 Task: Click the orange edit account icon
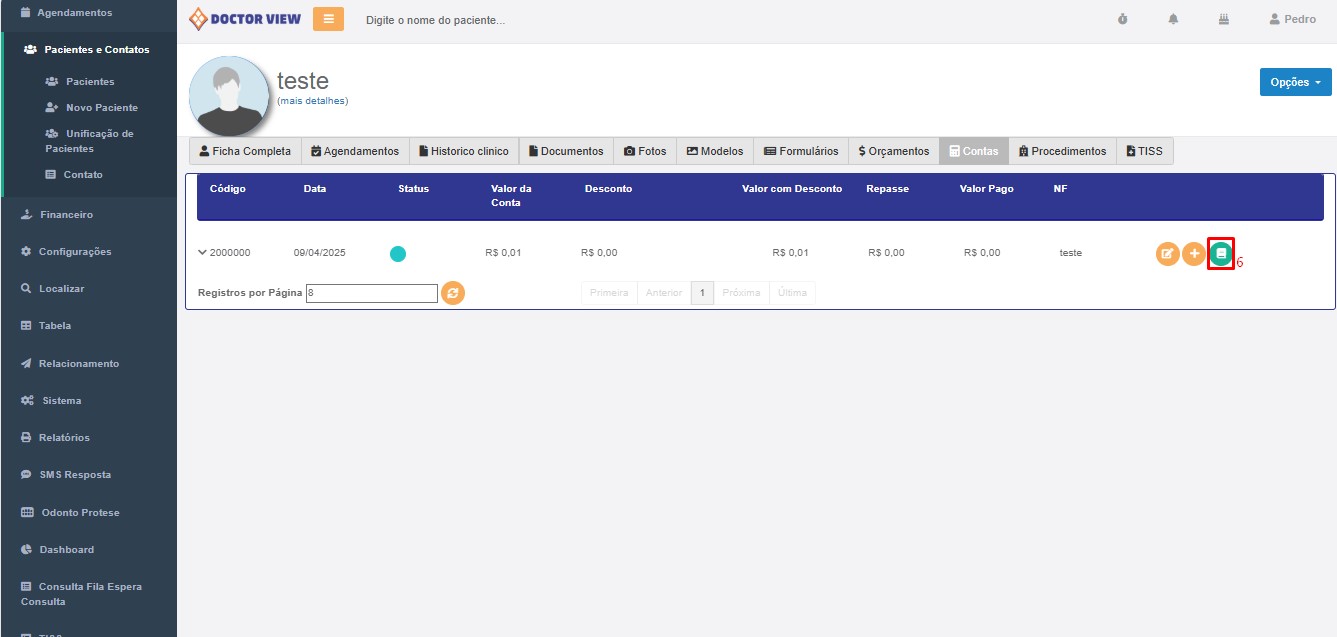[1167, 254]
